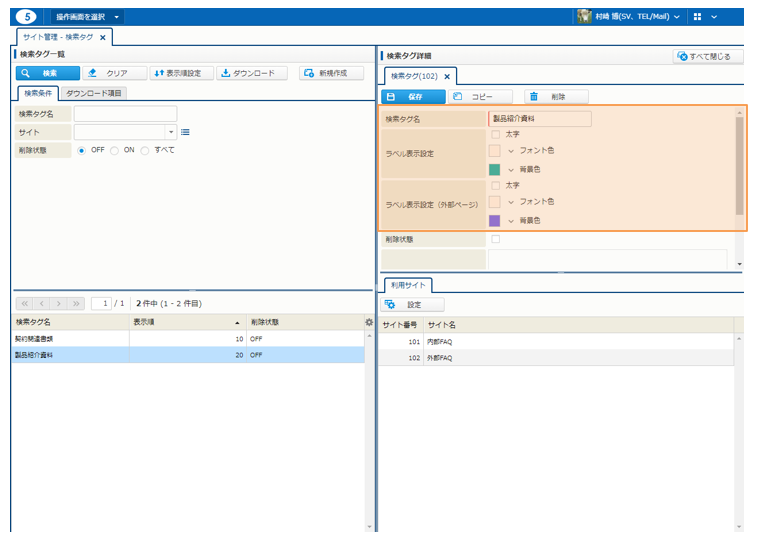
Task: Click the ダウンロード download button
Action: point(251,73)
